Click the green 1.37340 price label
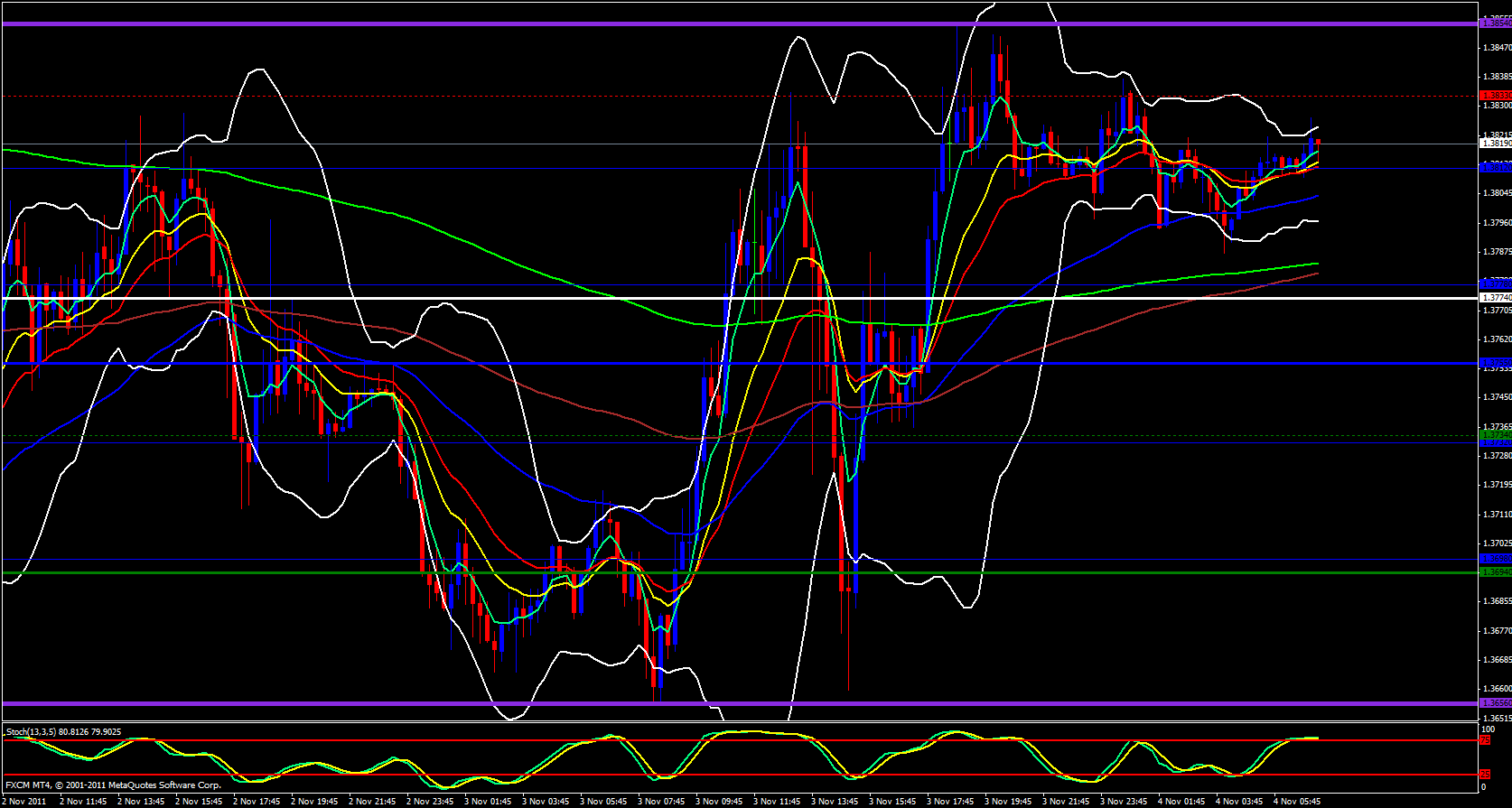1512x808 pixels. point(1494,435)
